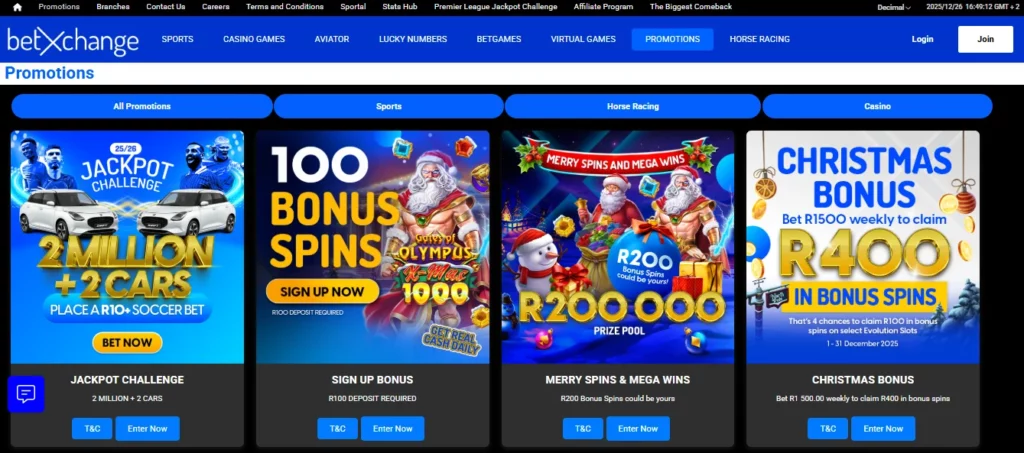Viewport: 1024px width, 453px height.
Task: Select the Casino promotions filter
Action: click(x=877, y=106)
